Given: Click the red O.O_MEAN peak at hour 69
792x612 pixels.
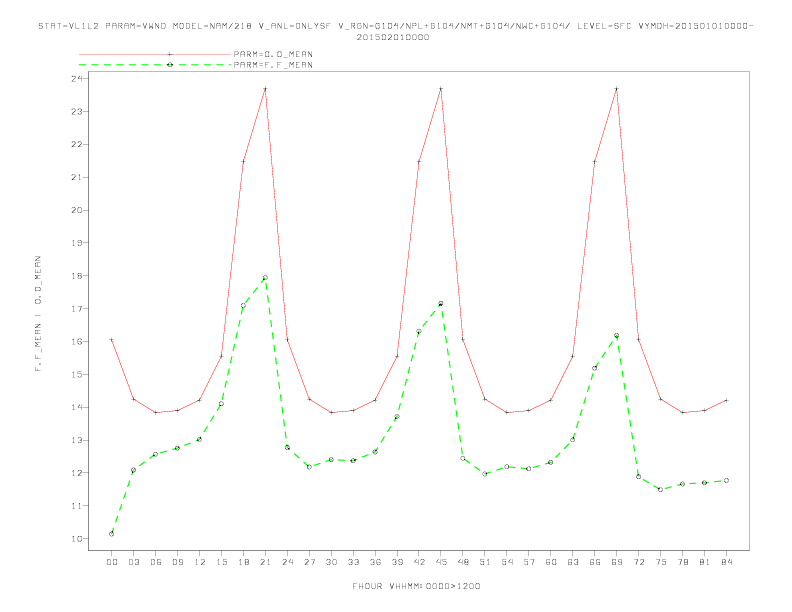Looking at the screenshot, I should [617, 88].
